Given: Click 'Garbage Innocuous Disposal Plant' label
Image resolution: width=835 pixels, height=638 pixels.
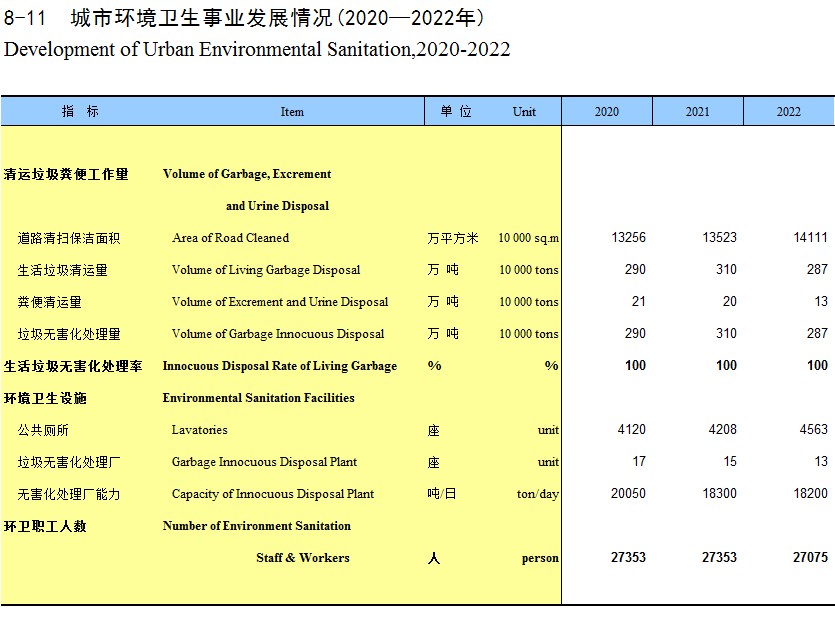Looking at the screenshot, I should point(264,462).
